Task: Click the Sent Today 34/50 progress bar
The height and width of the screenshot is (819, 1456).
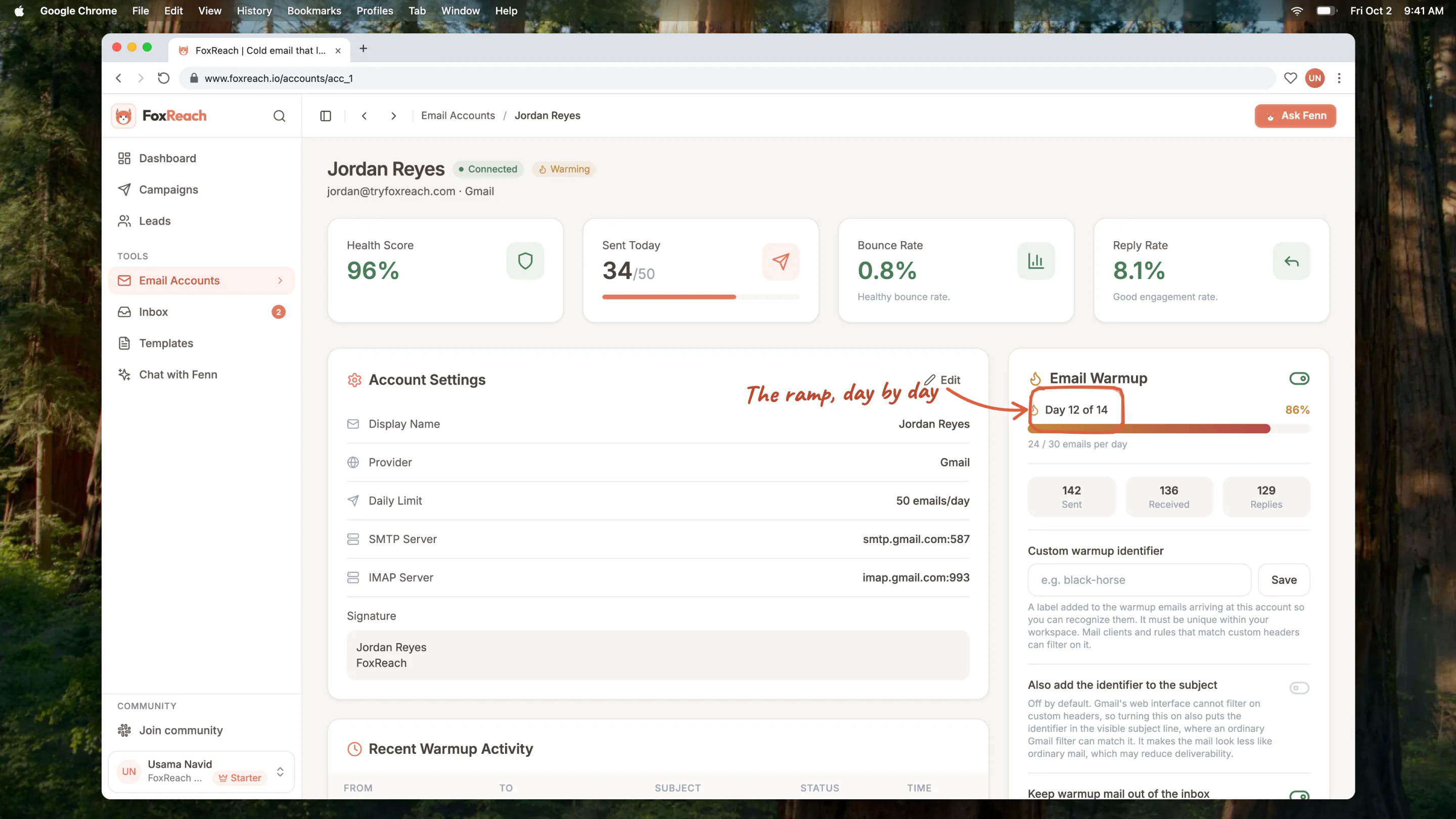Action: click(x=700, y=297)
